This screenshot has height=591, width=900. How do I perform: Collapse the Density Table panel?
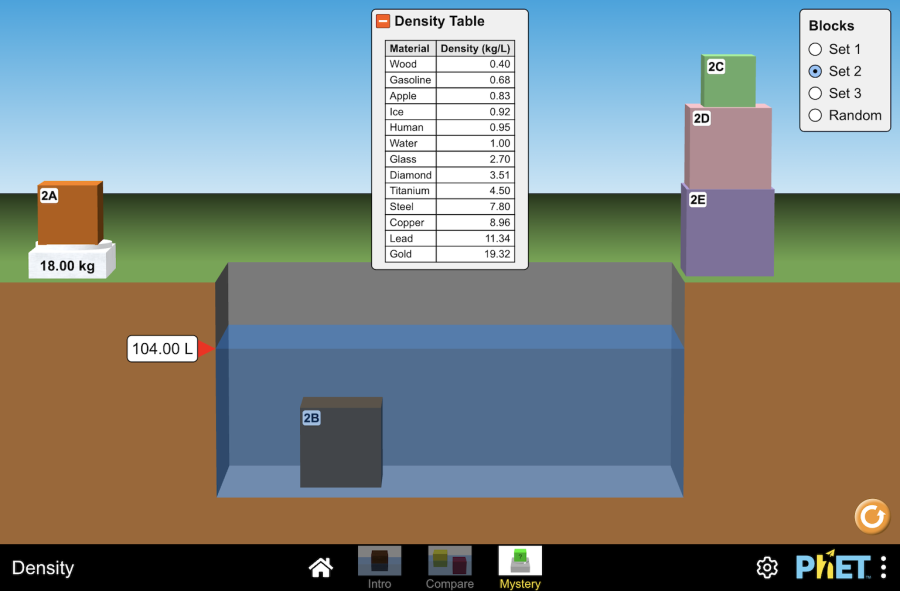[383, 21]
